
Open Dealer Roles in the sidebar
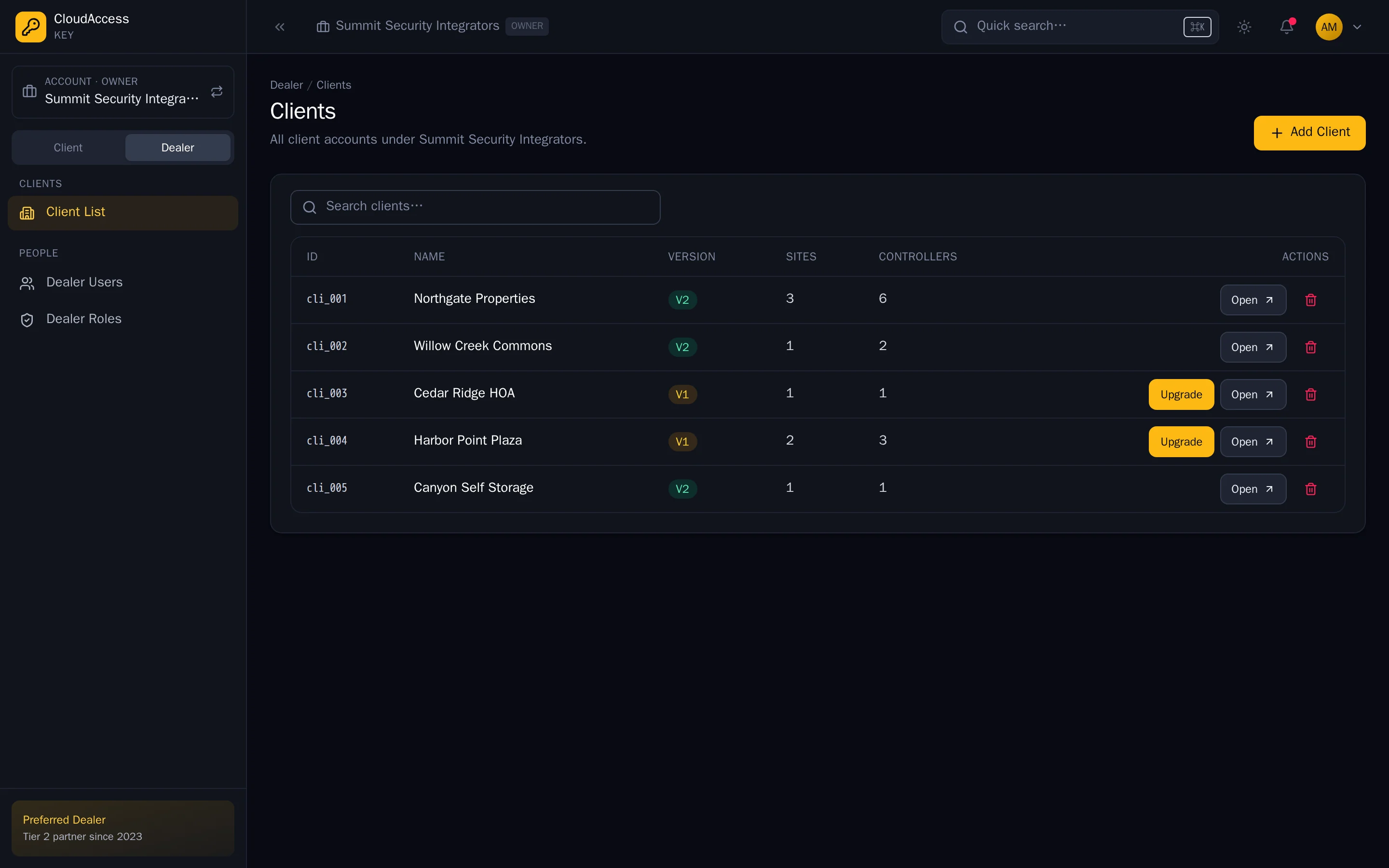tap(123, 320)
